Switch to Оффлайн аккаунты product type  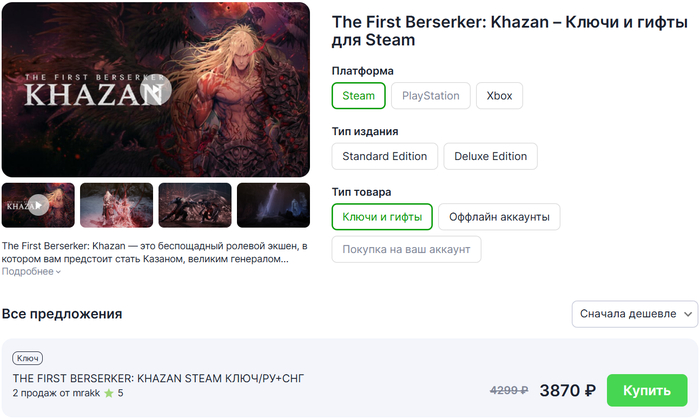pyautogui.click(x=499, y=217)
